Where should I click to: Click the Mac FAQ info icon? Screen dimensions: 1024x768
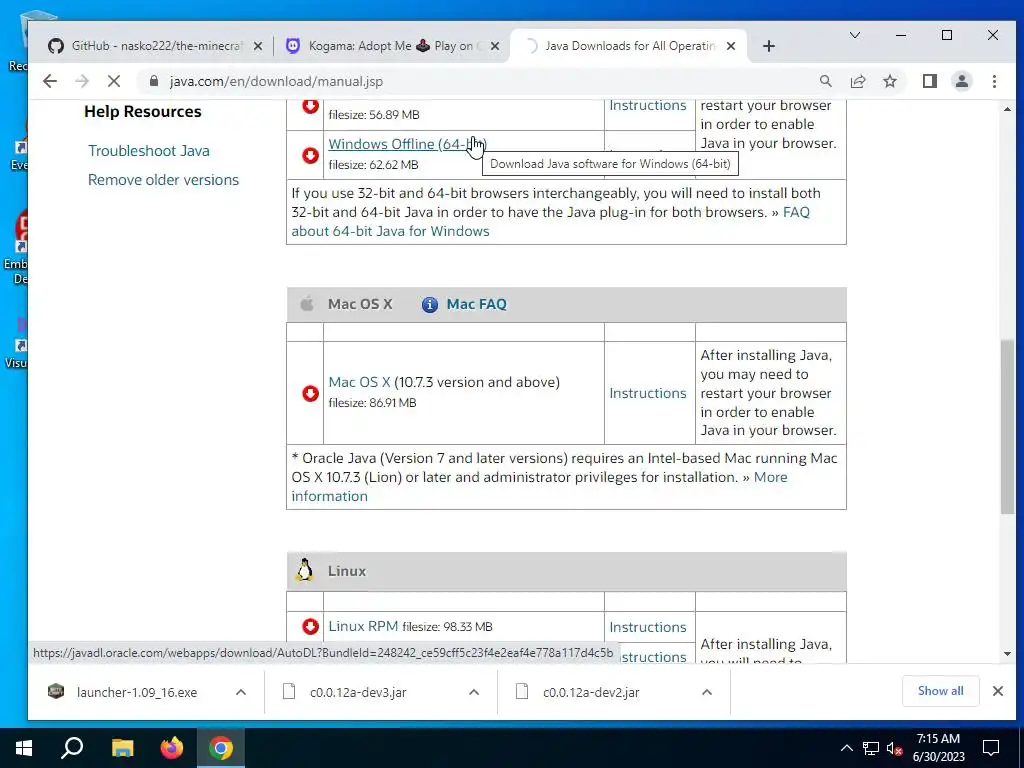[429, 304]
